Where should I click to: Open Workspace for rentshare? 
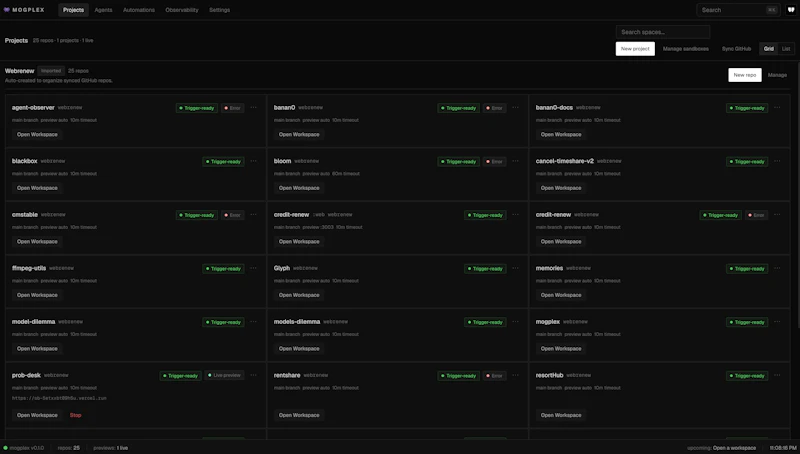click(x=299, y=415)
